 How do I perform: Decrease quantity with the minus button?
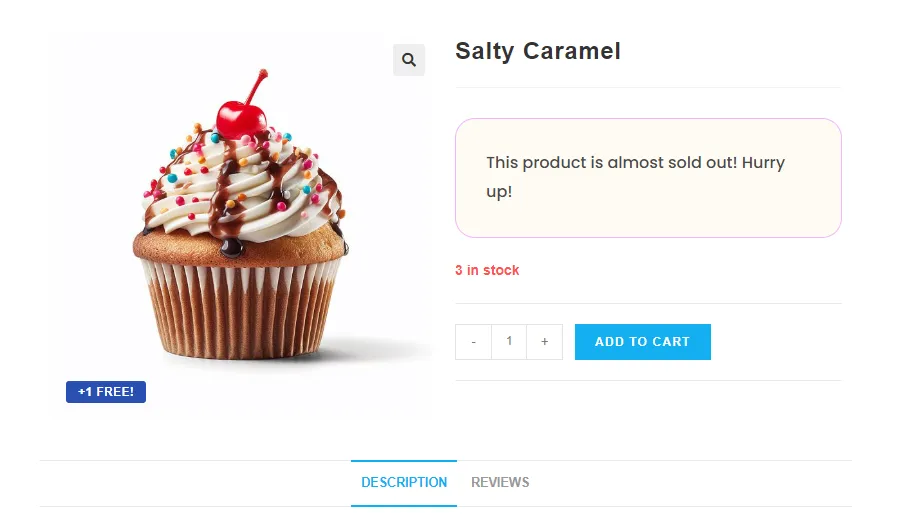pyautogui.click(x=473, y=342)
